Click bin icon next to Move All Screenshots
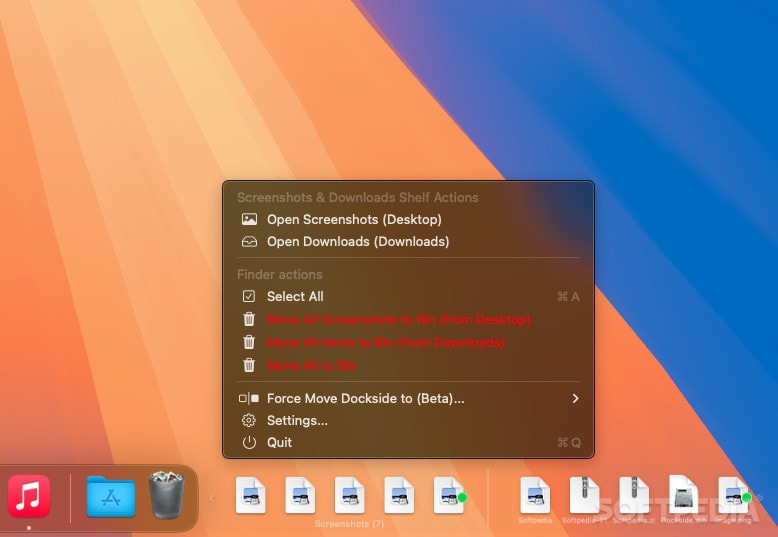This screenshot has height=537, width=778. tap(249, 319)
